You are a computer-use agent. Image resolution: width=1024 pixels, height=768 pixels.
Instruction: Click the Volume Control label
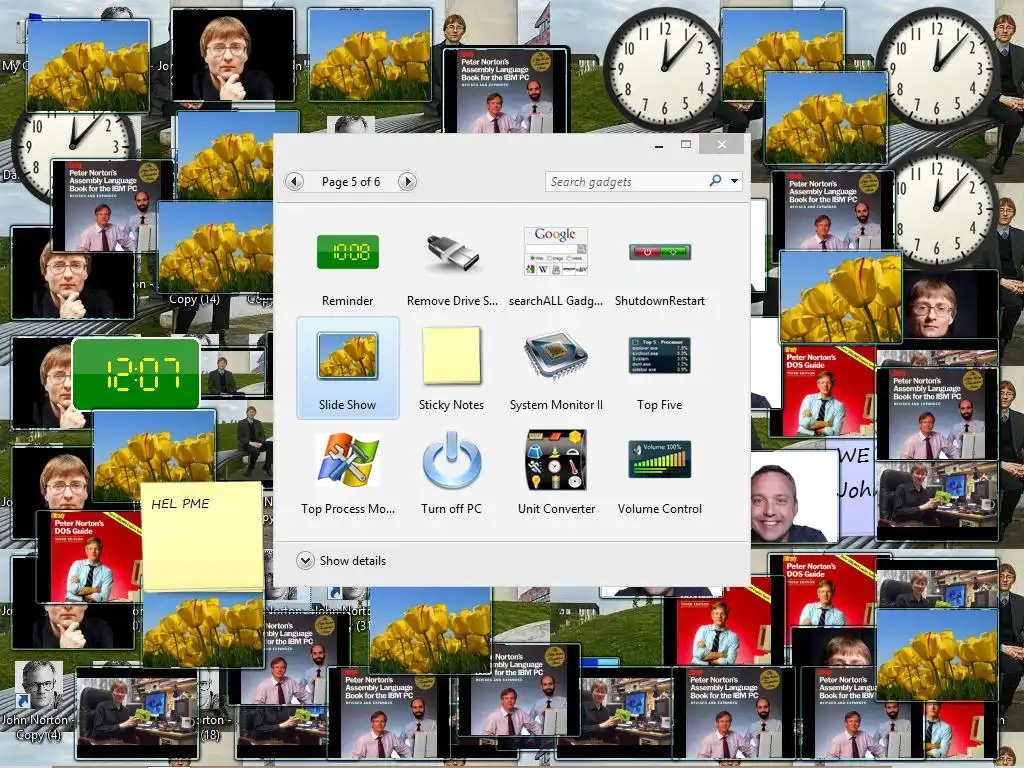tap(660, 509)
